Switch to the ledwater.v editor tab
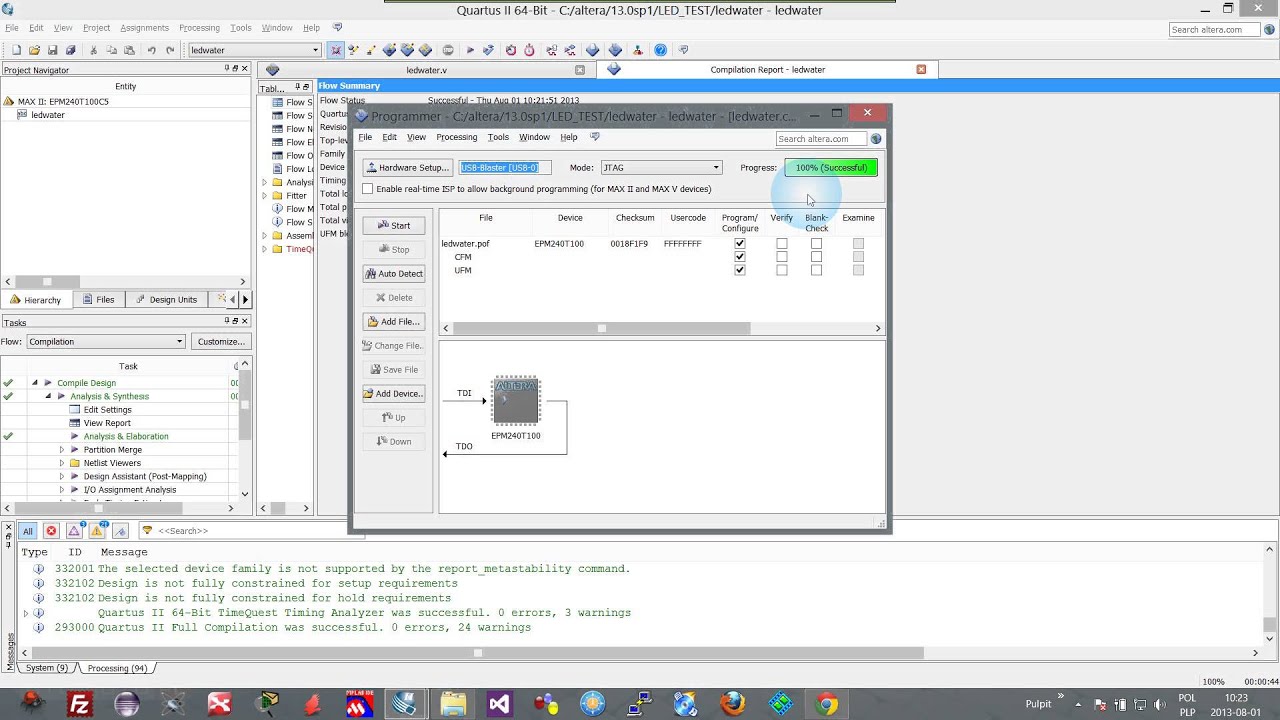Screen dimensions: 1280x720 [427, 70]
